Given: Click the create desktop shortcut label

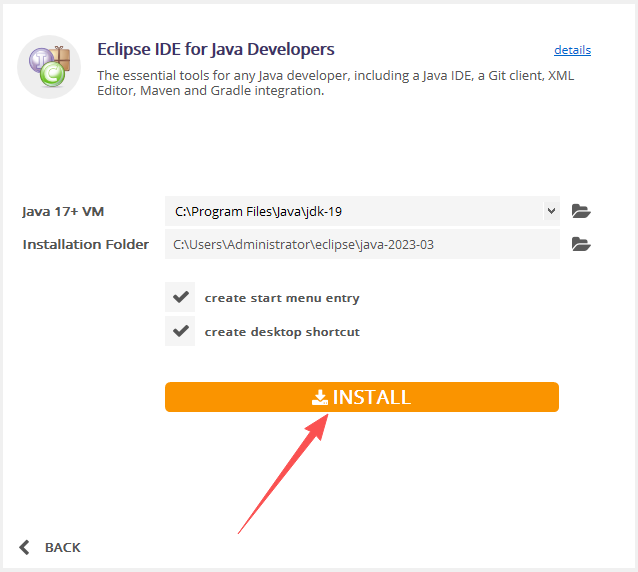Looking at the screenshot, I should pyautogui.click(x=282, y=332).
